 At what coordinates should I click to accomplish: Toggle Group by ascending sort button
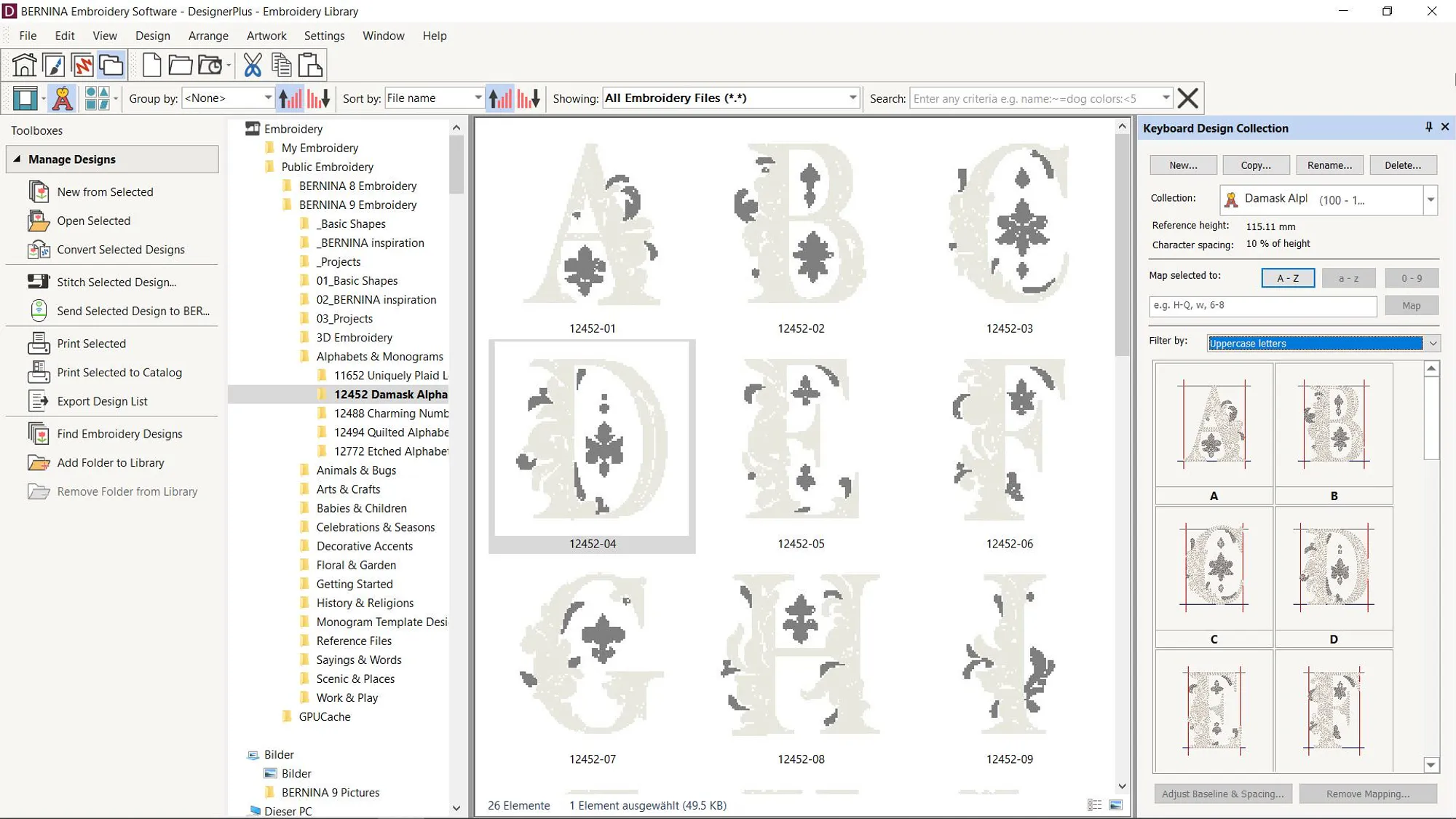click(290, 98)
